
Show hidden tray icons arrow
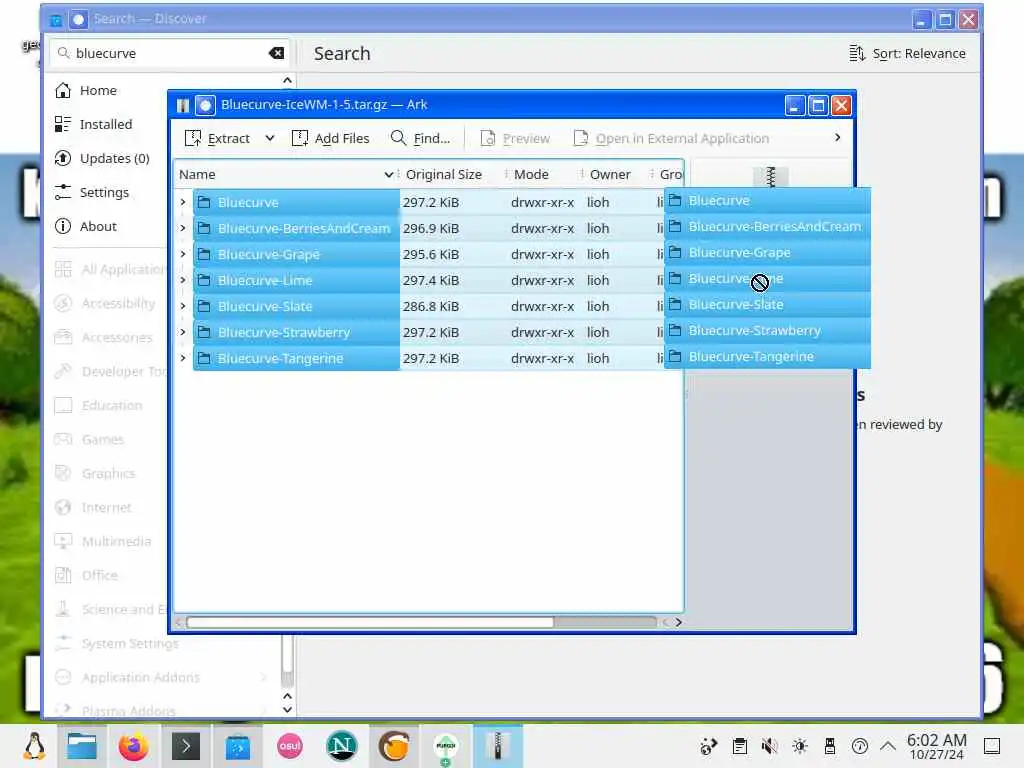(888, 745)
